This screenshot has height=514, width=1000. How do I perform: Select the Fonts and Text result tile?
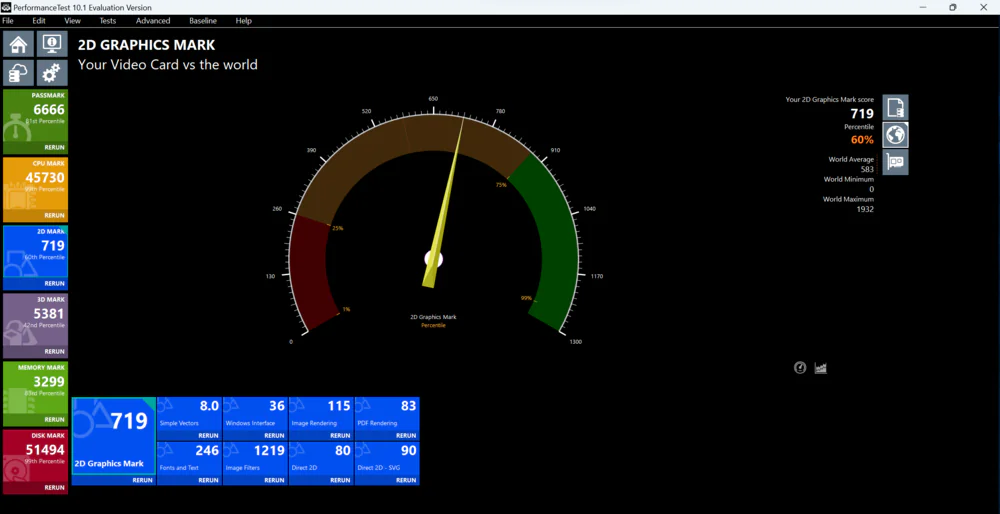189,459
